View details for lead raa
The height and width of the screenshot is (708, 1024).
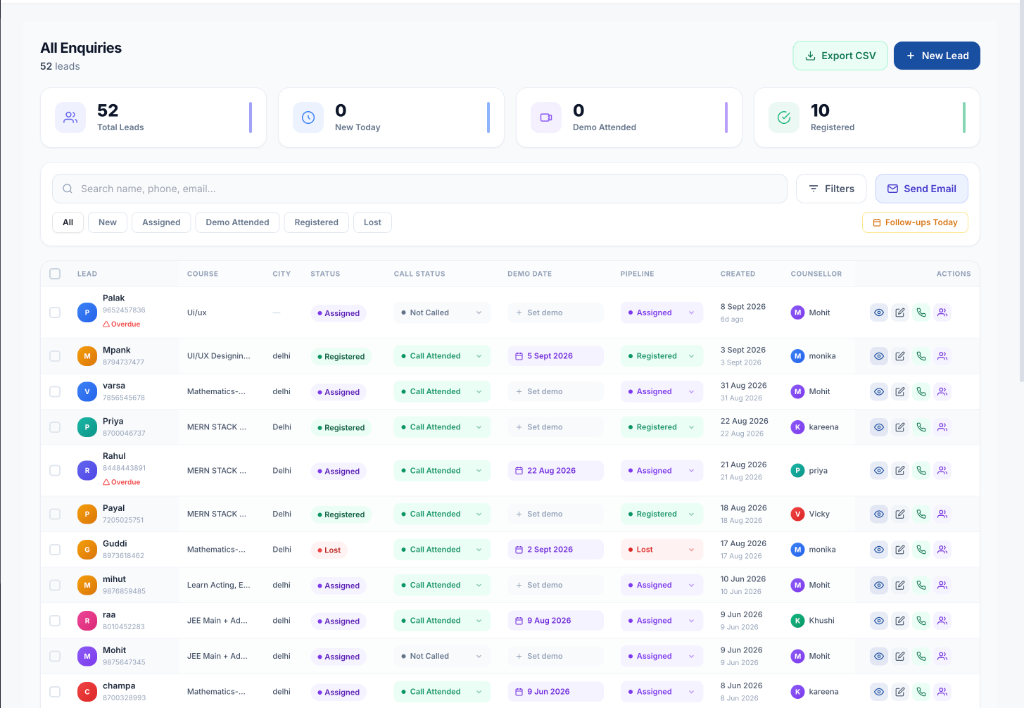(879, 620)
